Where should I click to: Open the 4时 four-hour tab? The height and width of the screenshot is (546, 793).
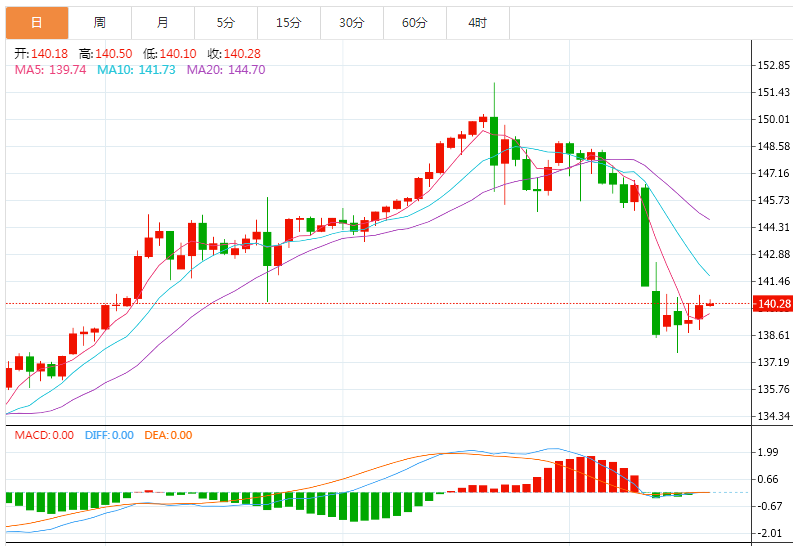pos(478,23)
